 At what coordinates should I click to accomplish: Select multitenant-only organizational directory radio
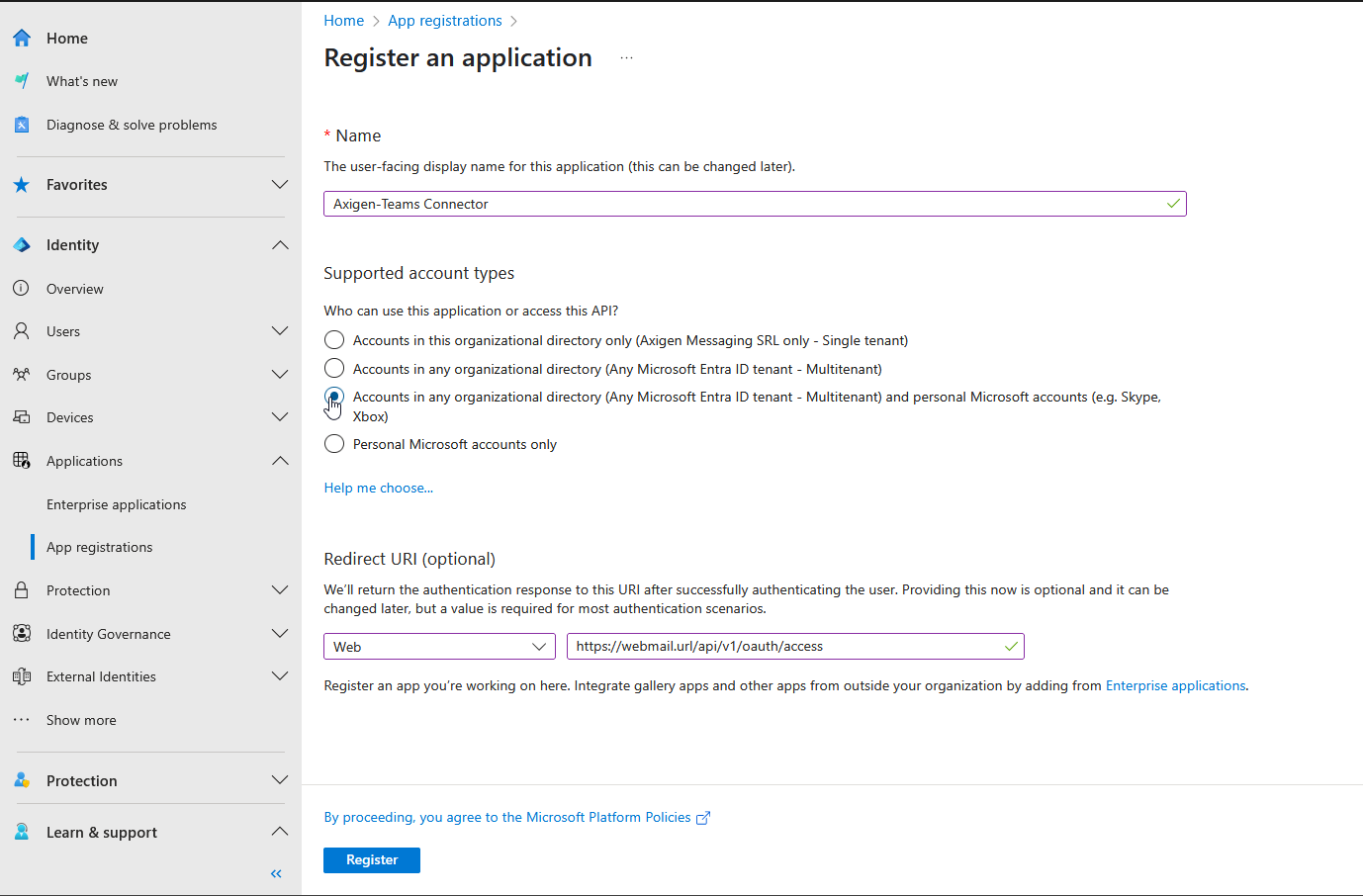pyautogui.click(x=334, y=369)
